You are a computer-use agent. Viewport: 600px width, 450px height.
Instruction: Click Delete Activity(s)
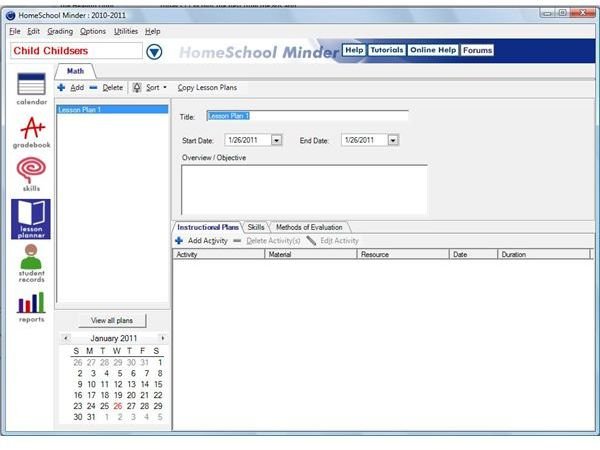(x=267, y=241)
